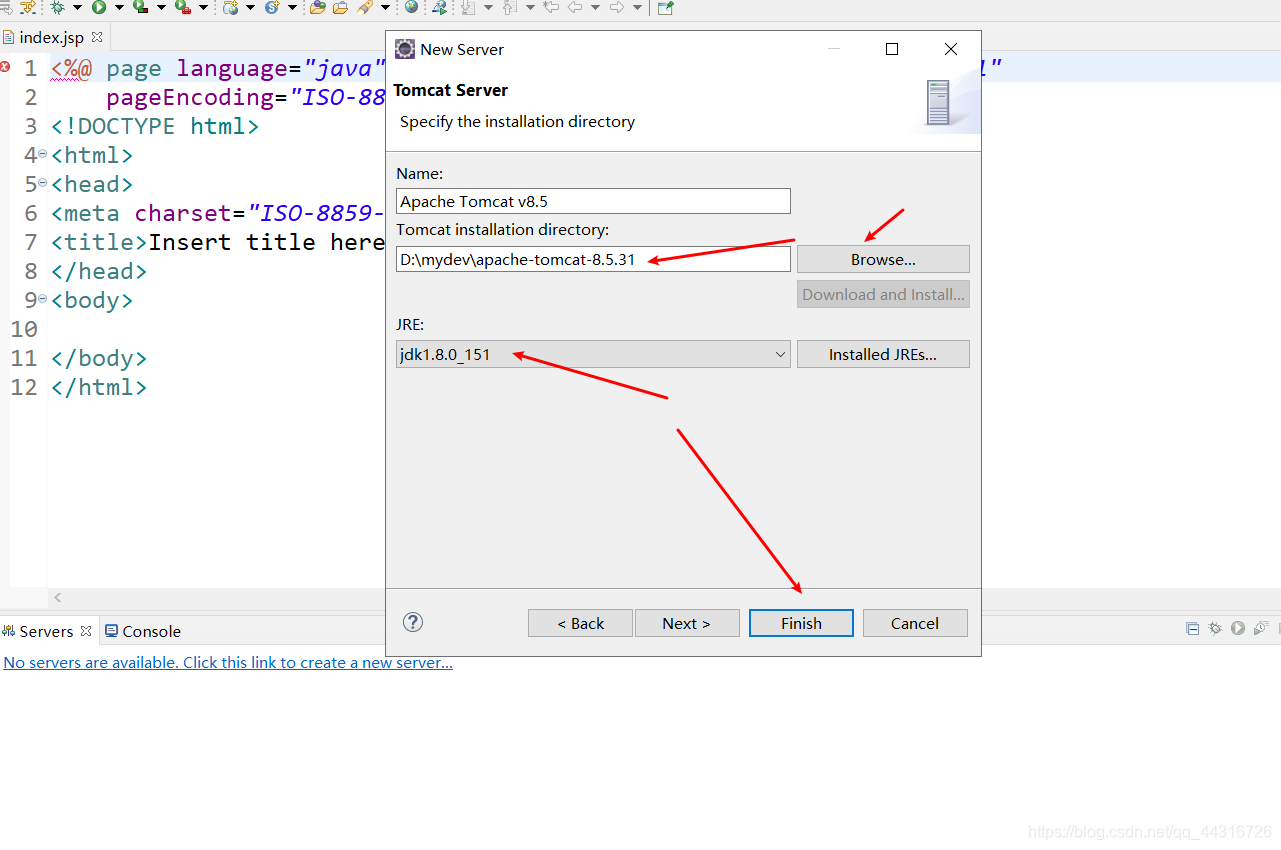Switch to the index.jsp editor tab
1281x850 pixels.
[x=52, y=37]
